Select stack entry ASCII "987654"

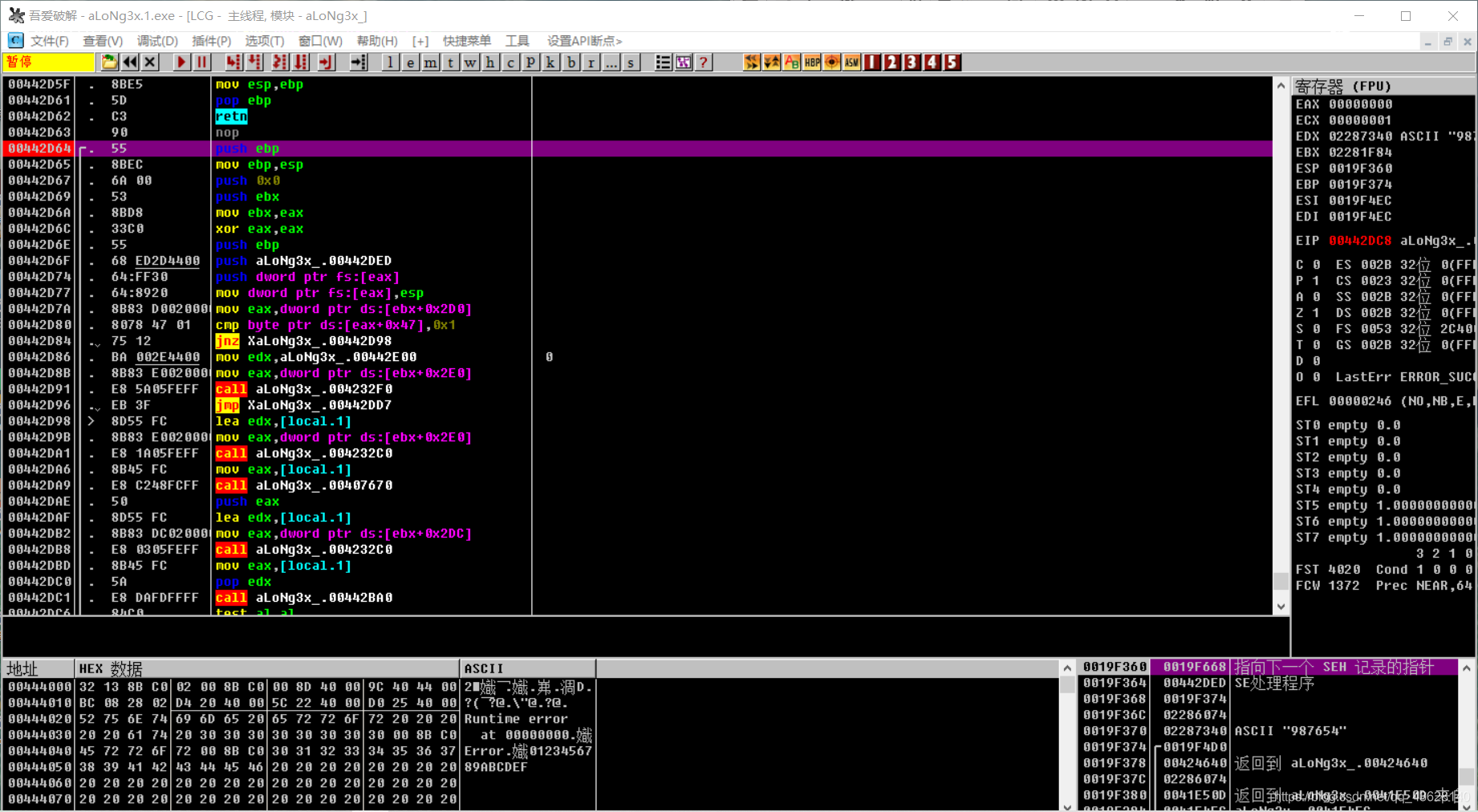click(1268, 731)
